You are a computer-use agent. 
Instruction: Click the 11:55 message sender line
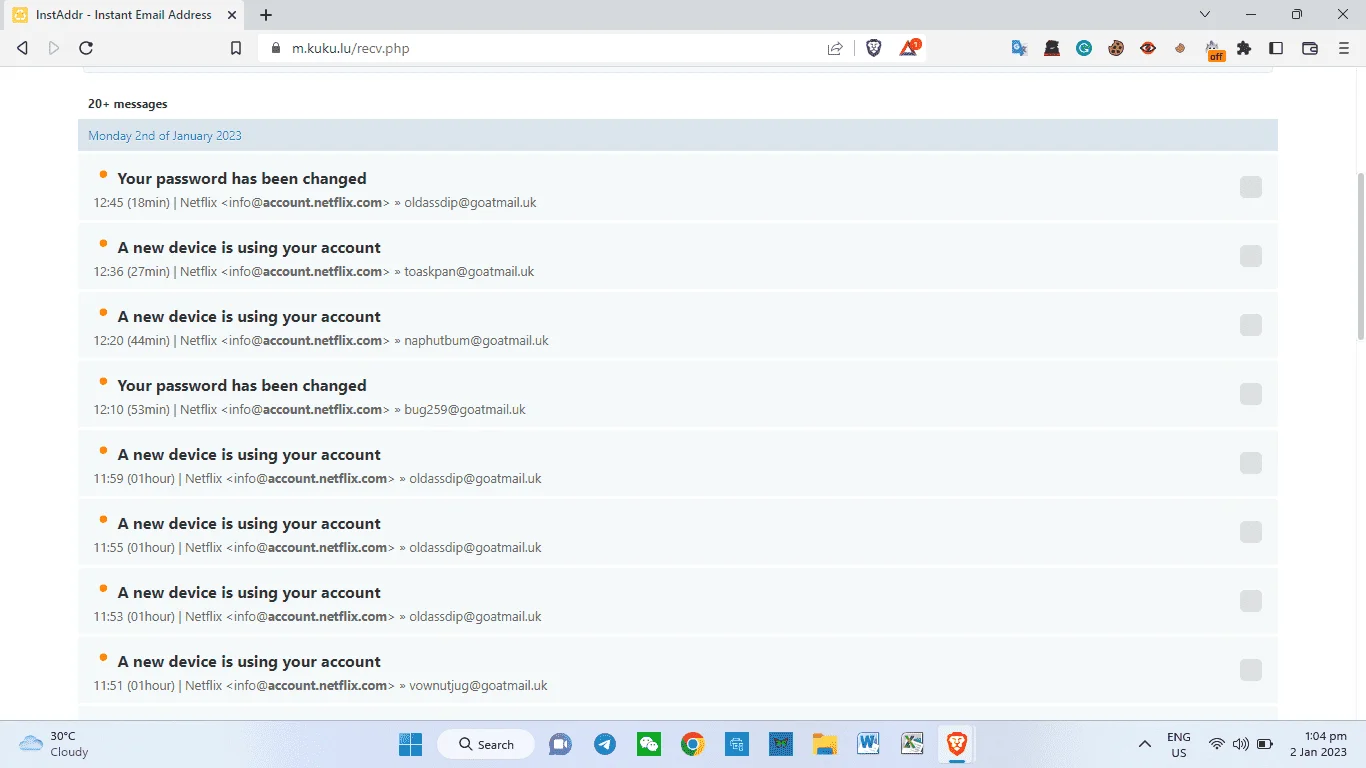click(318, 548)
